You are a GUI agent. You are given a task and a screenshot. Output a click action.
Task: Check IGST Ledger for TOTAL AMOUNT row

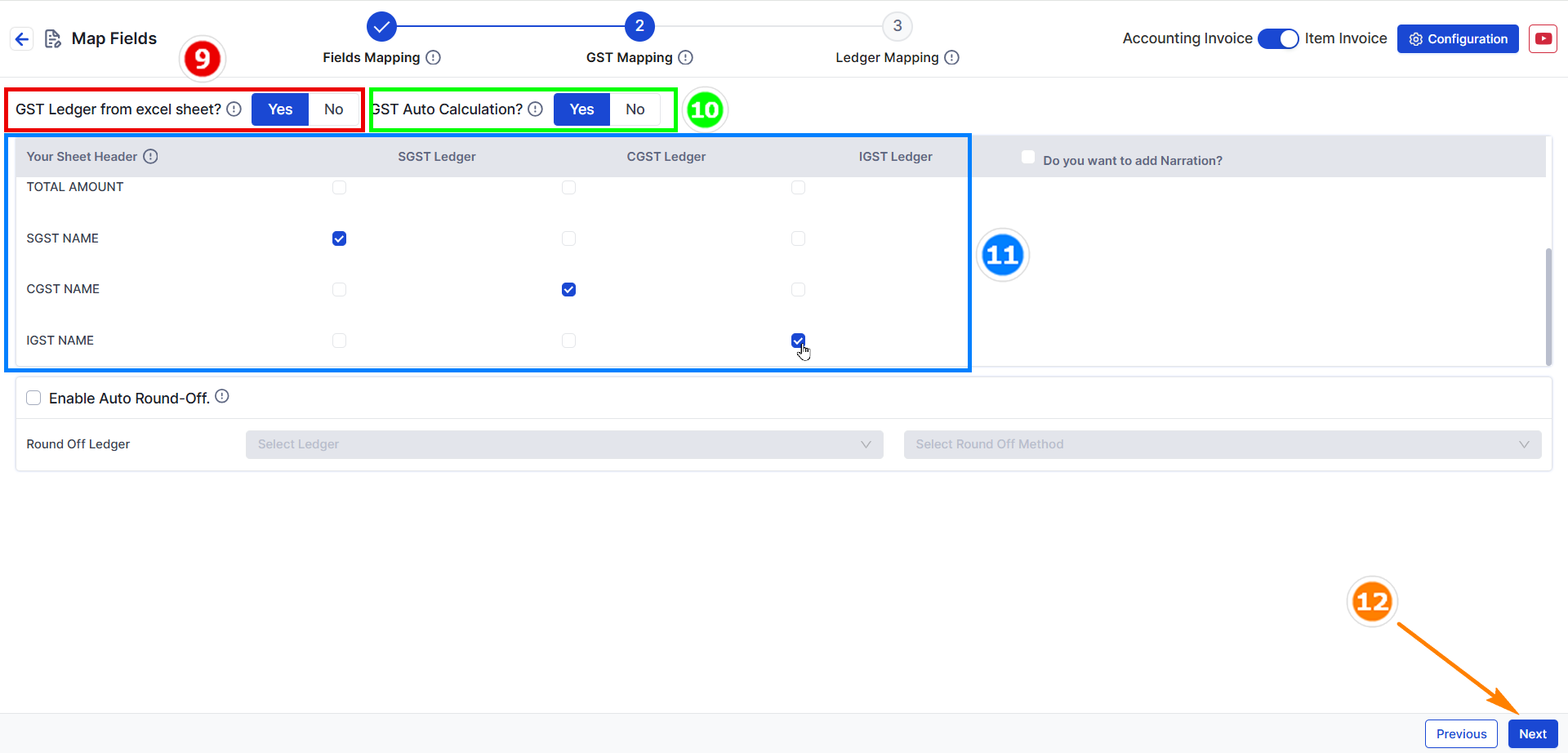click(x=799, y=188)
